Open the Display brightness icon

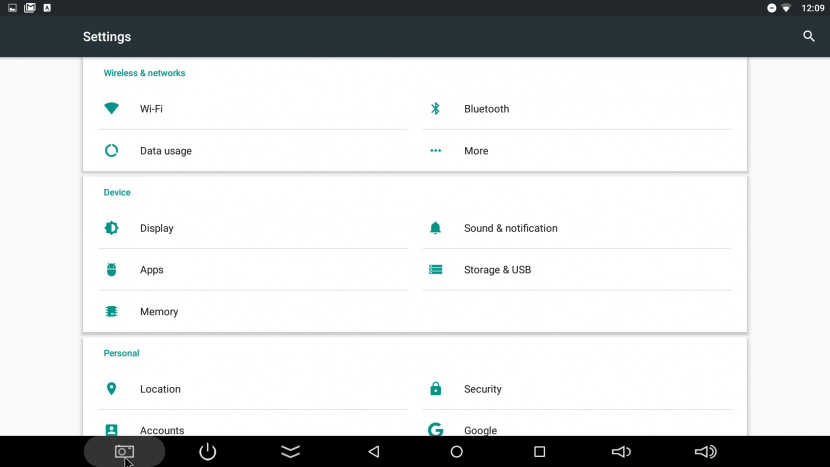click(111, 228)
